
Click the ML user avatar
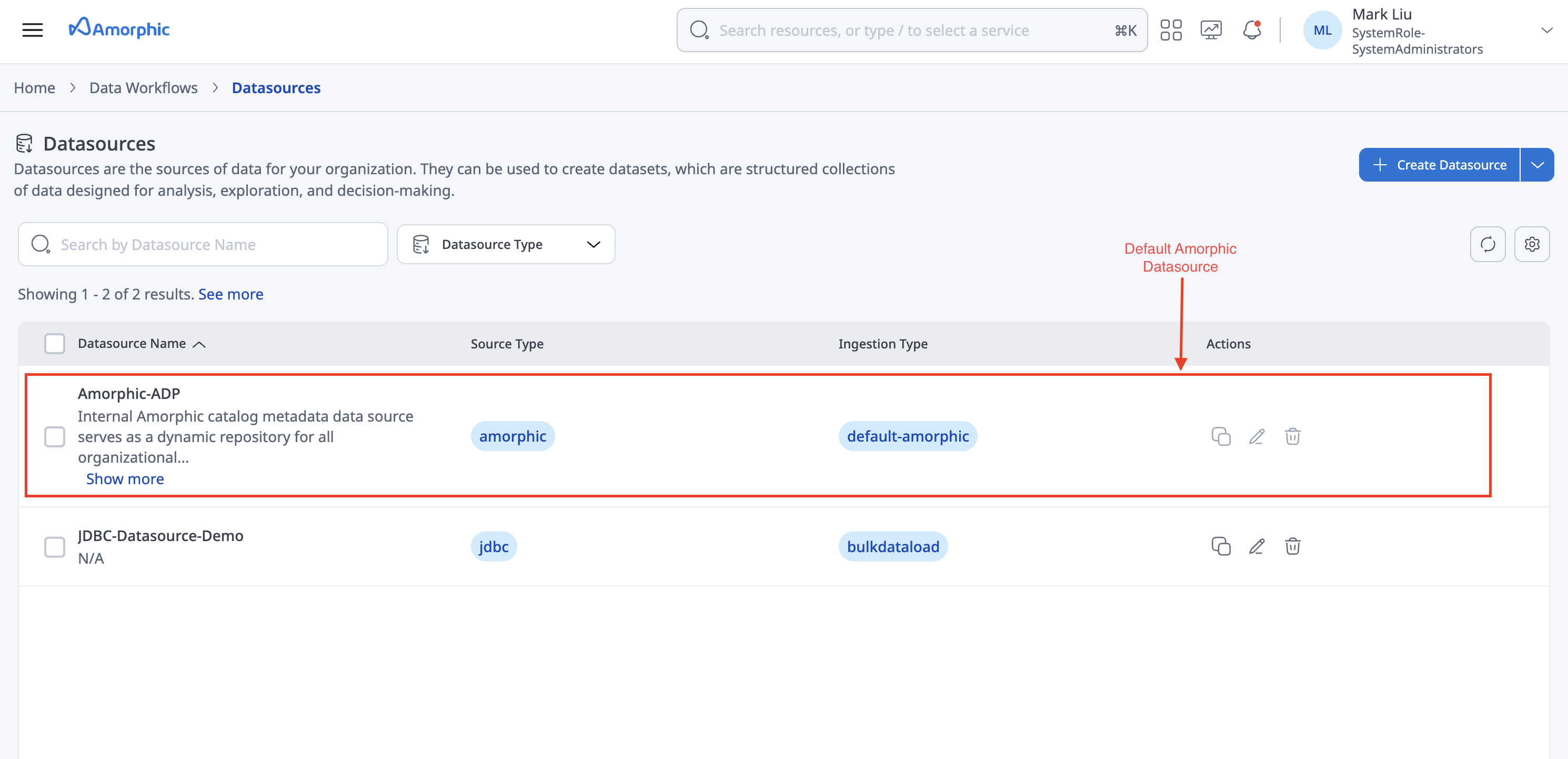pyautogui.click(x=1322, y=31)
